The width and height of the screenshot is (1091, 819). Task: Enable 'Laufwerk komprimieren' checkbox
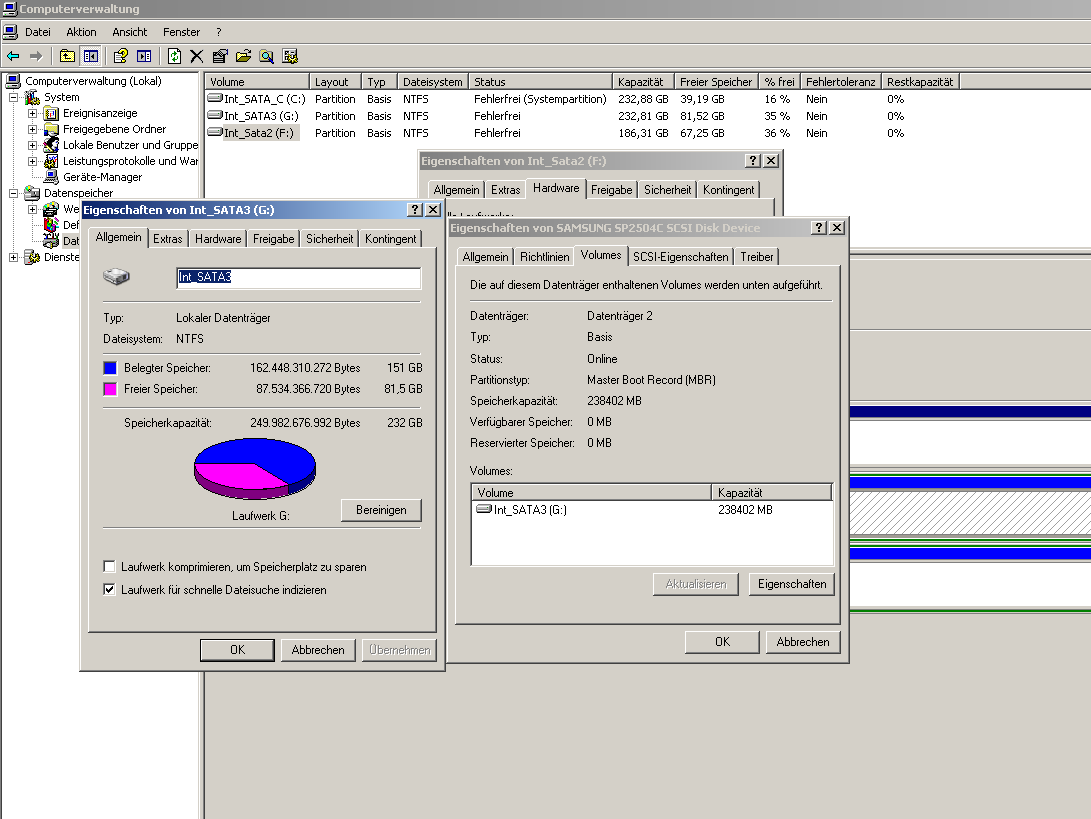point(109,566)
